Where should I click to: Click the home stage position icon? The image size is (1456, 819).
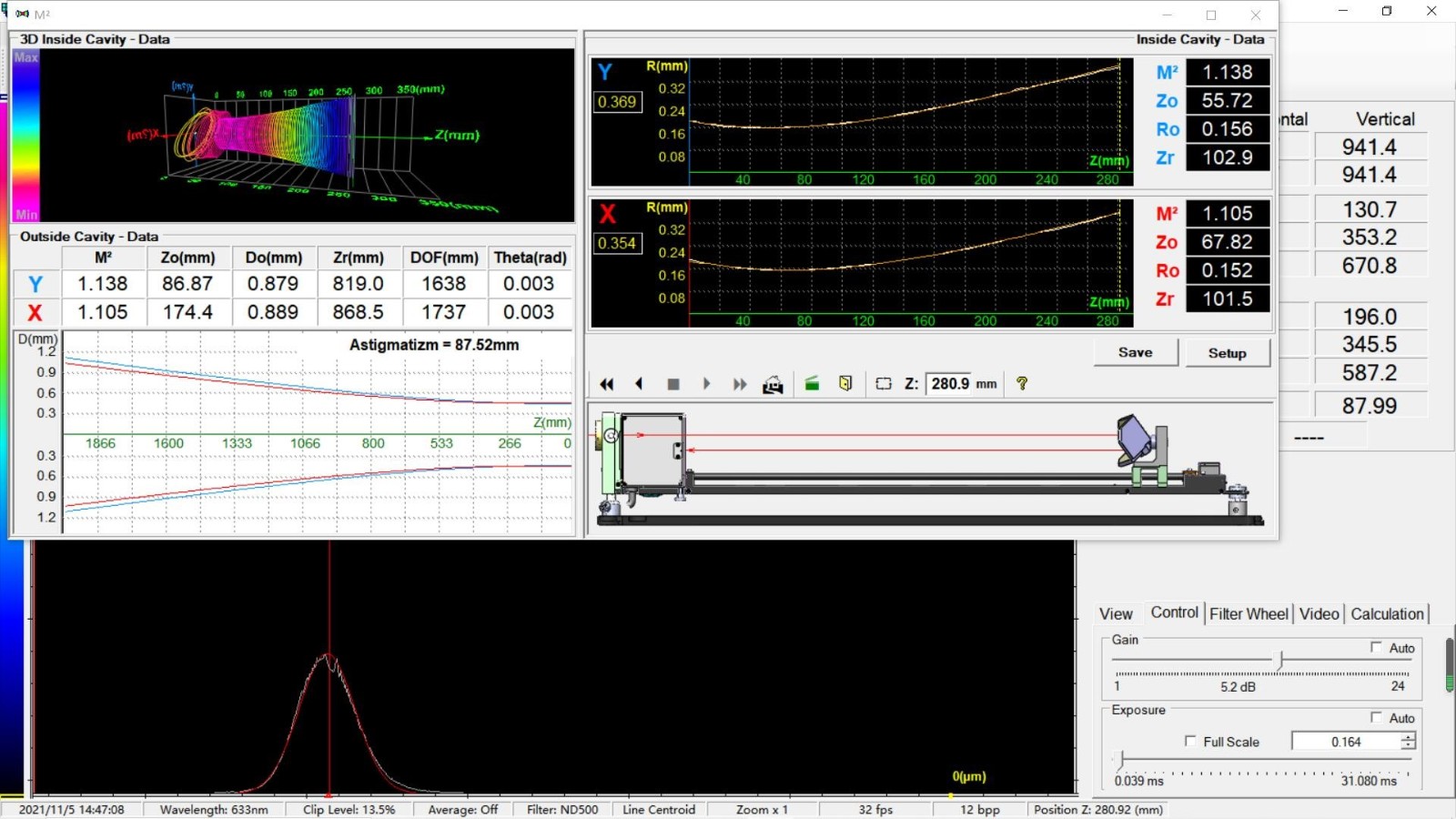pyautogui.click(x=773, y=384)
